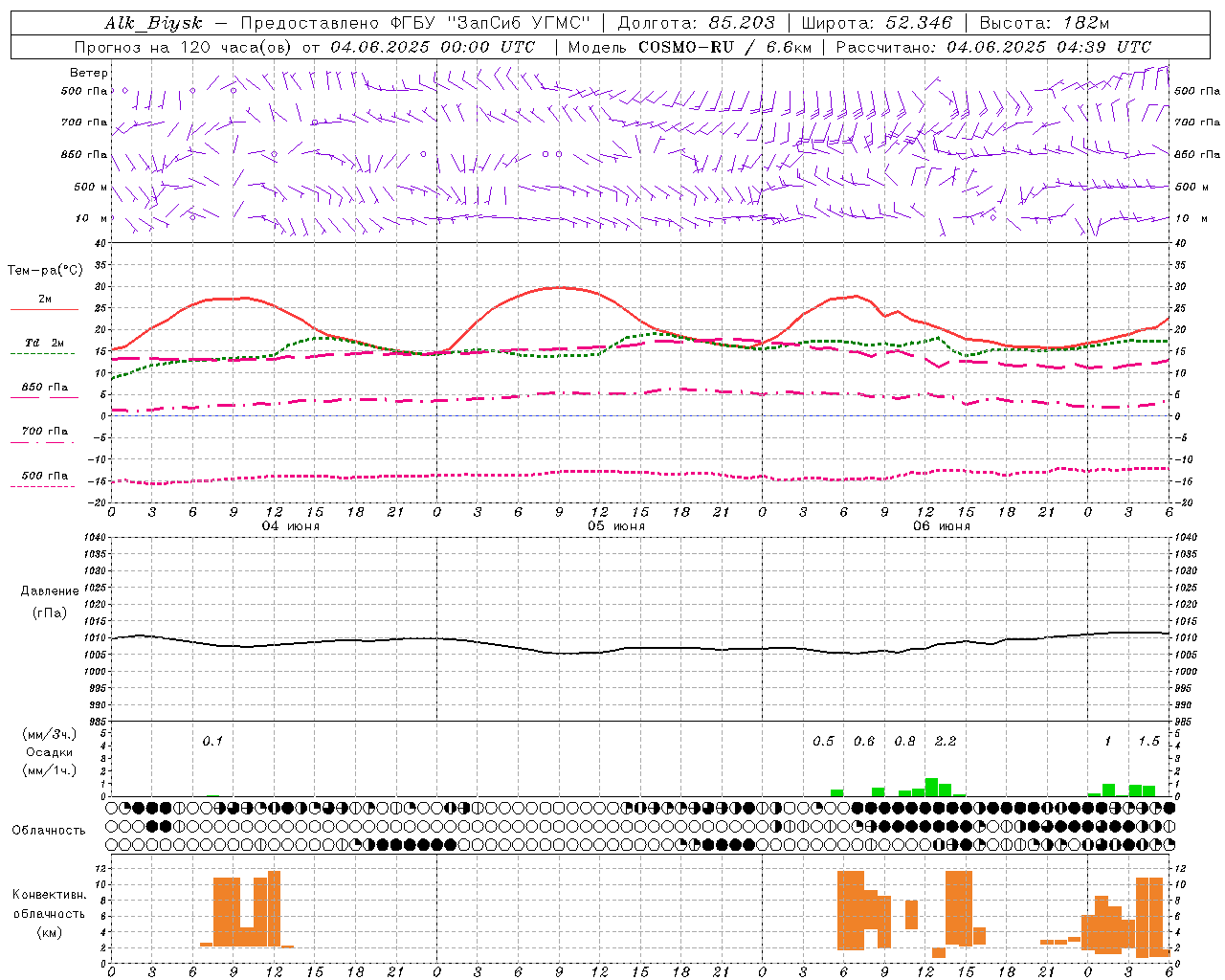Click the Рассчитано: 04.06.2025 04:39 UTC timestamp
This screenshot has width=1225, height=980.
coord(993,47)
